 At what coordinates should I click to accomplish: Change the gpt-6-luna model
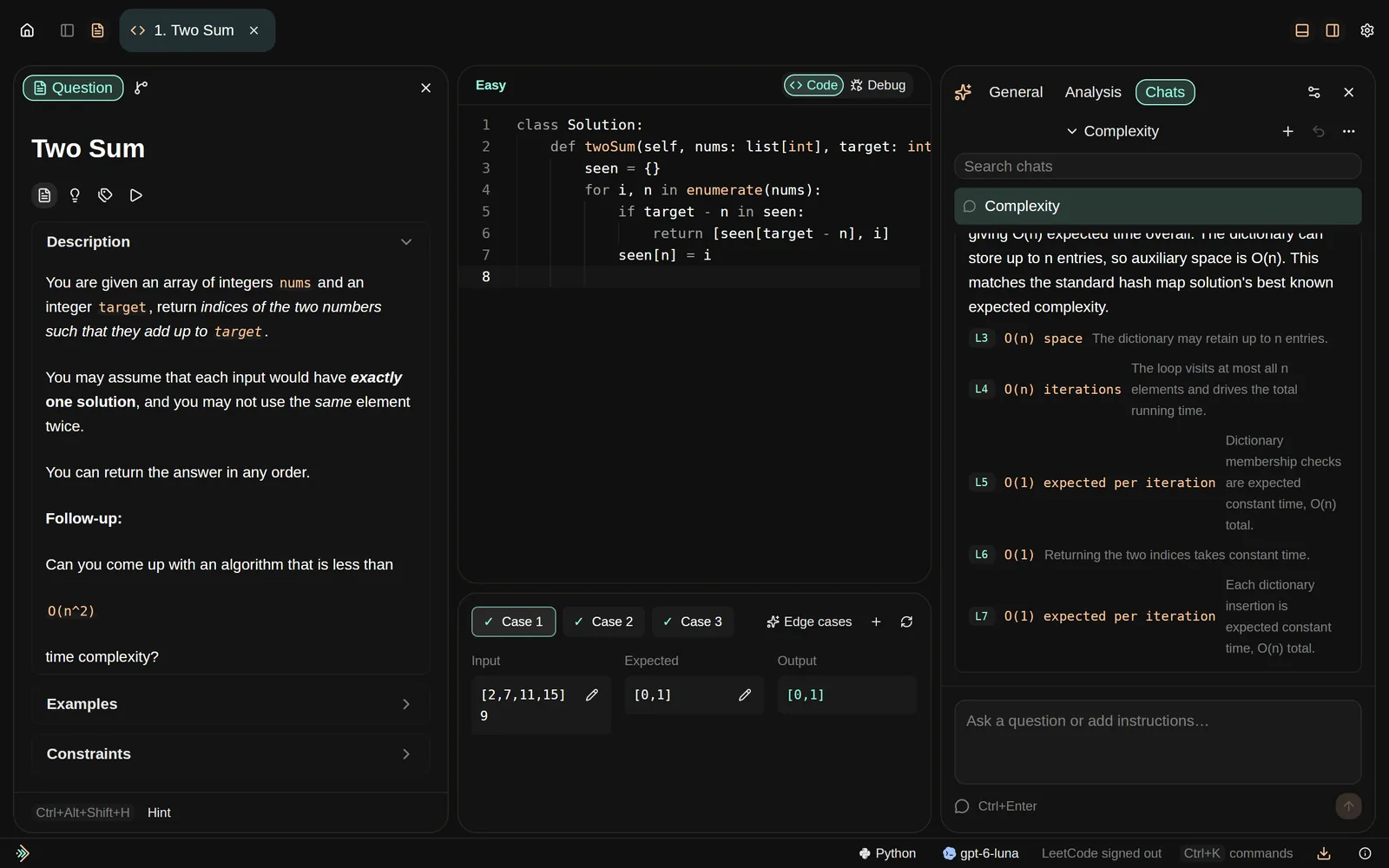(981, 853)
